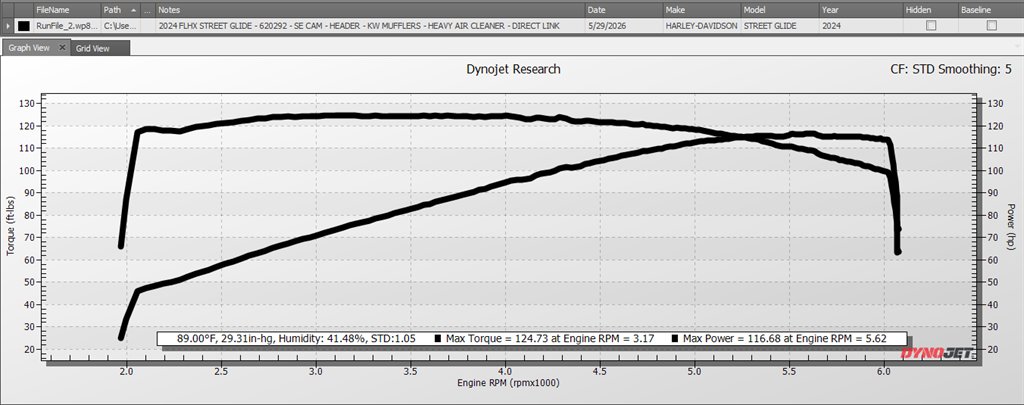The height and width of the screenshot is (405, 1024).
Task: Click the Engine RPM (rpmx1000) axis label
Action: (508, 383)
